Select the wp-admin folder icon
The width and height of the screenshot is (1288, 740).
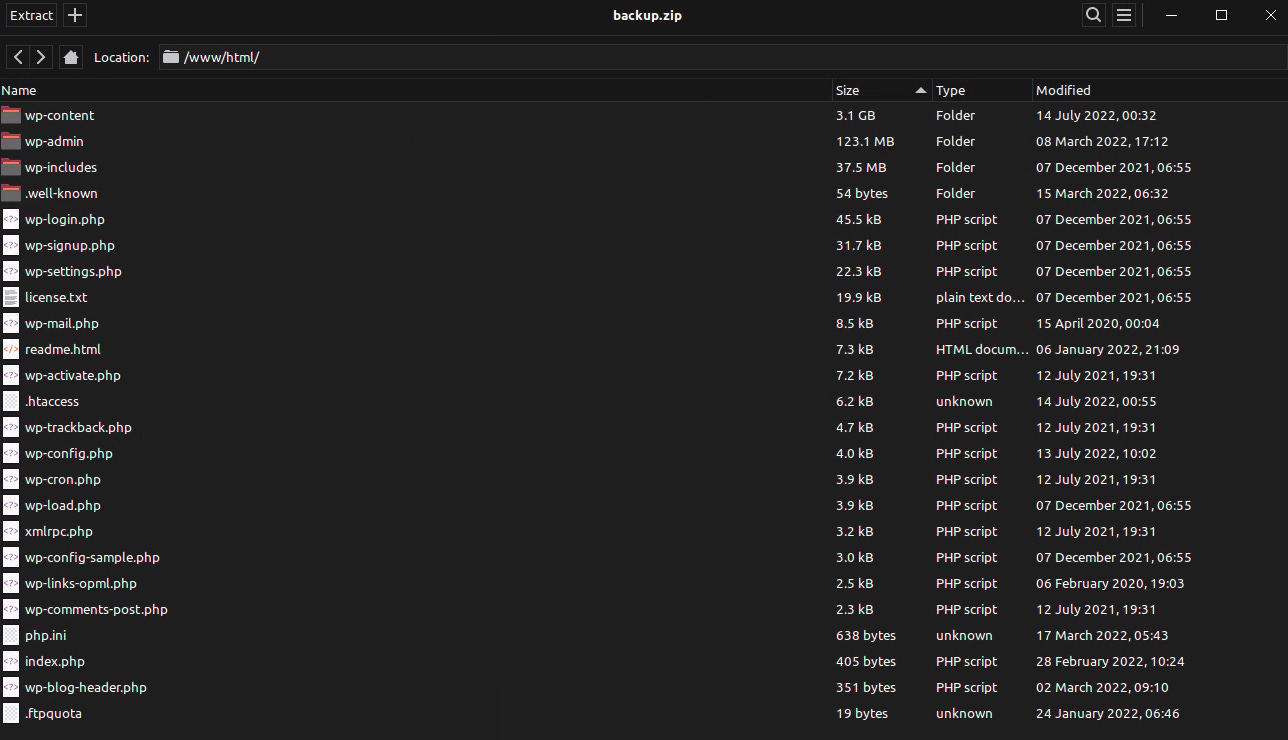11,141
